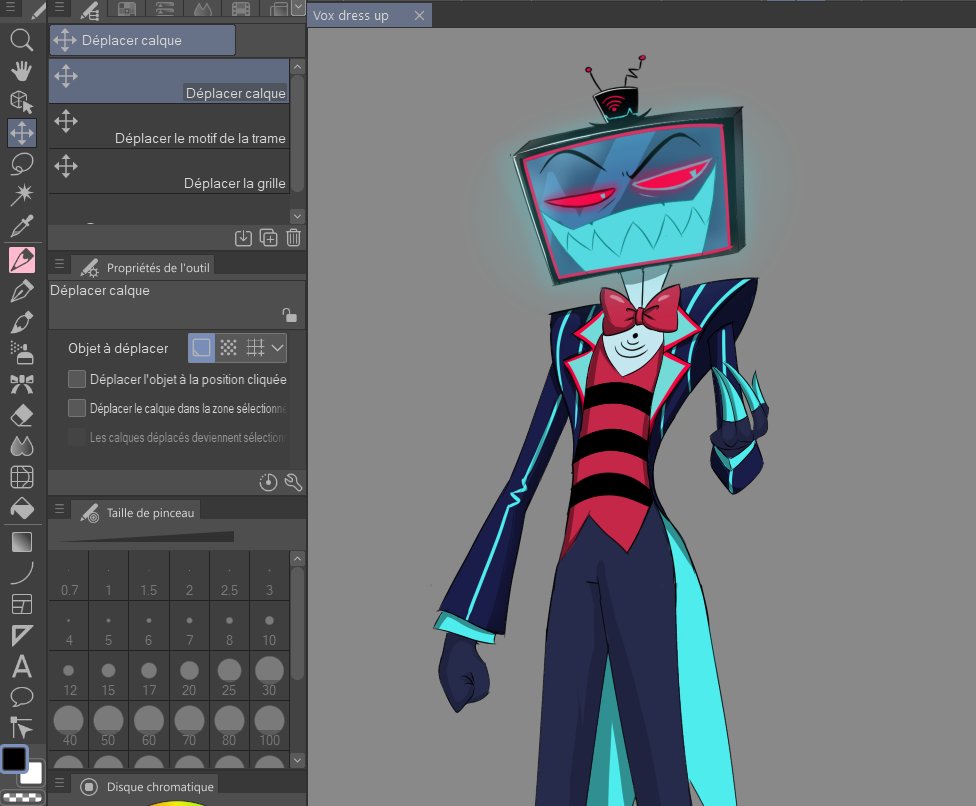Image resolution: width=976 pixels, height=806 pixels.
Task: Open Taille de pinceau tab
Action: click(137, 513)
